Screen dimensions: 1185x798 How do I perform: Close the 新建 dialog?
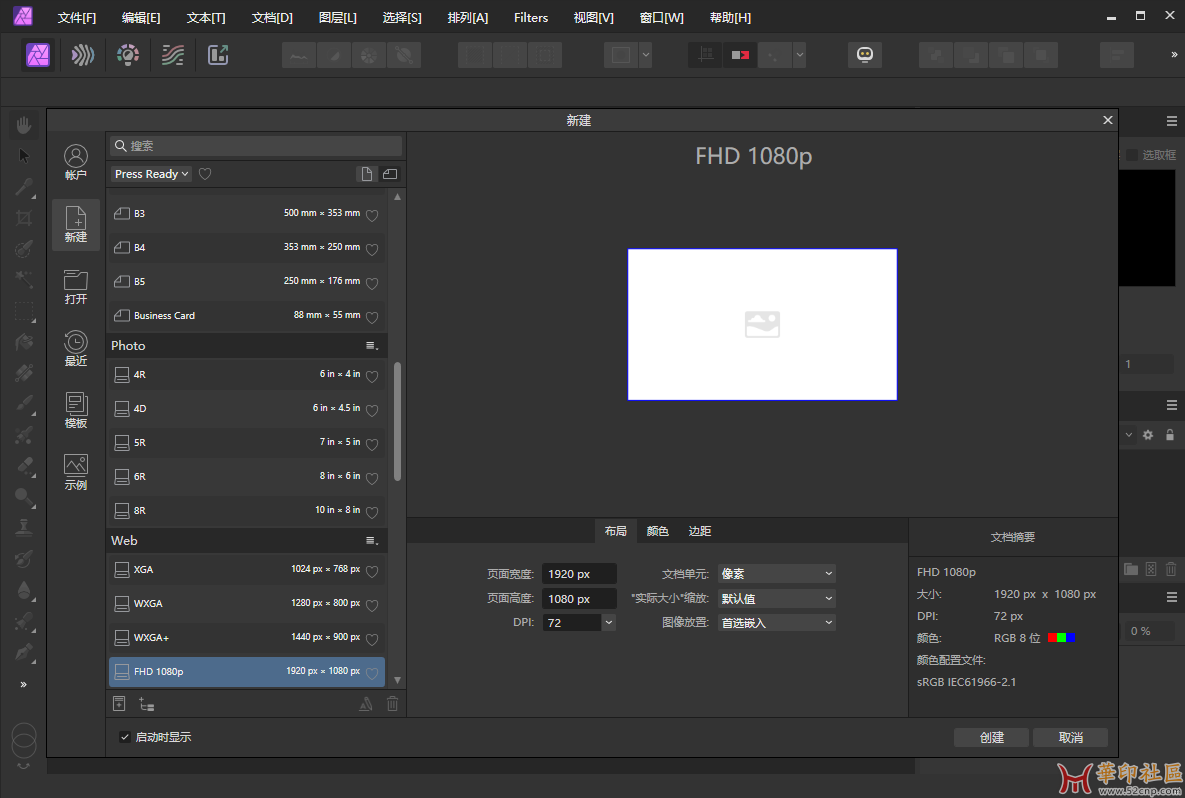point(1107,120)
